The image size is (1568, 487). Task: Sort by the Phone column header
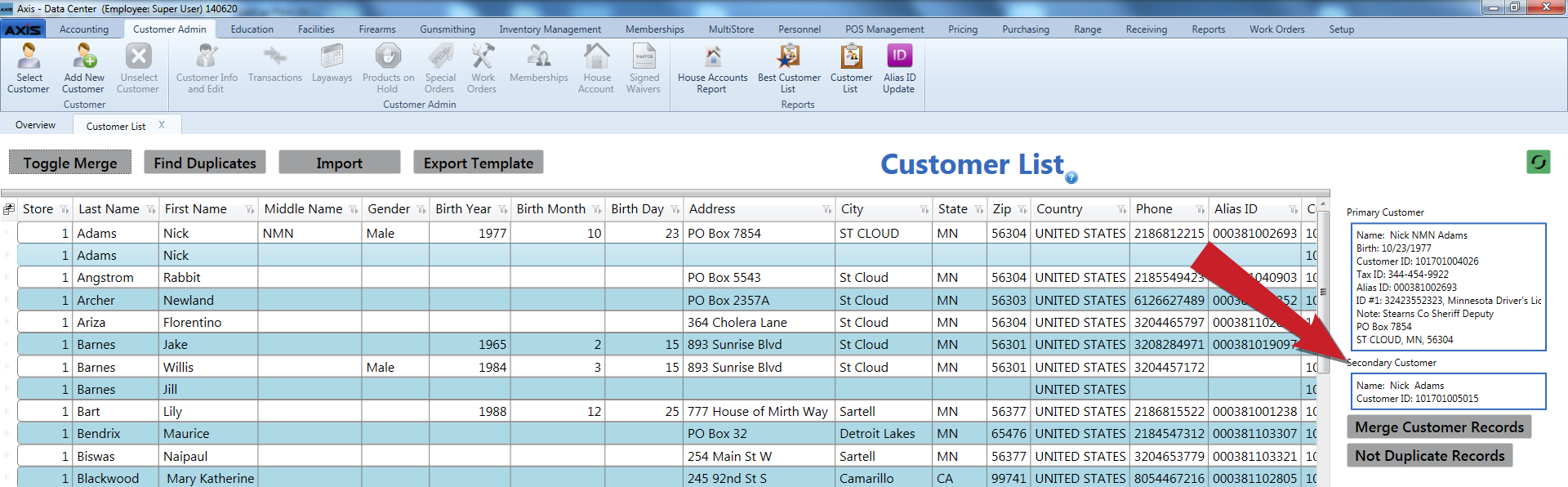1154,209
